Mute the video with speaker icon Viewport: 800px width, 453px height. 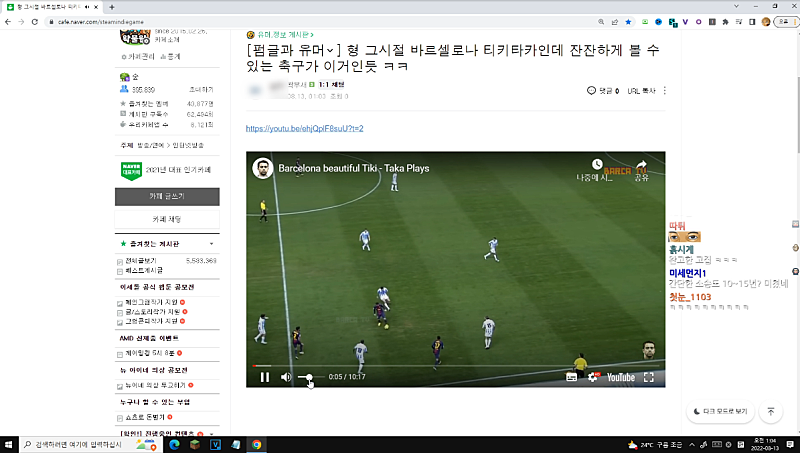286,377
